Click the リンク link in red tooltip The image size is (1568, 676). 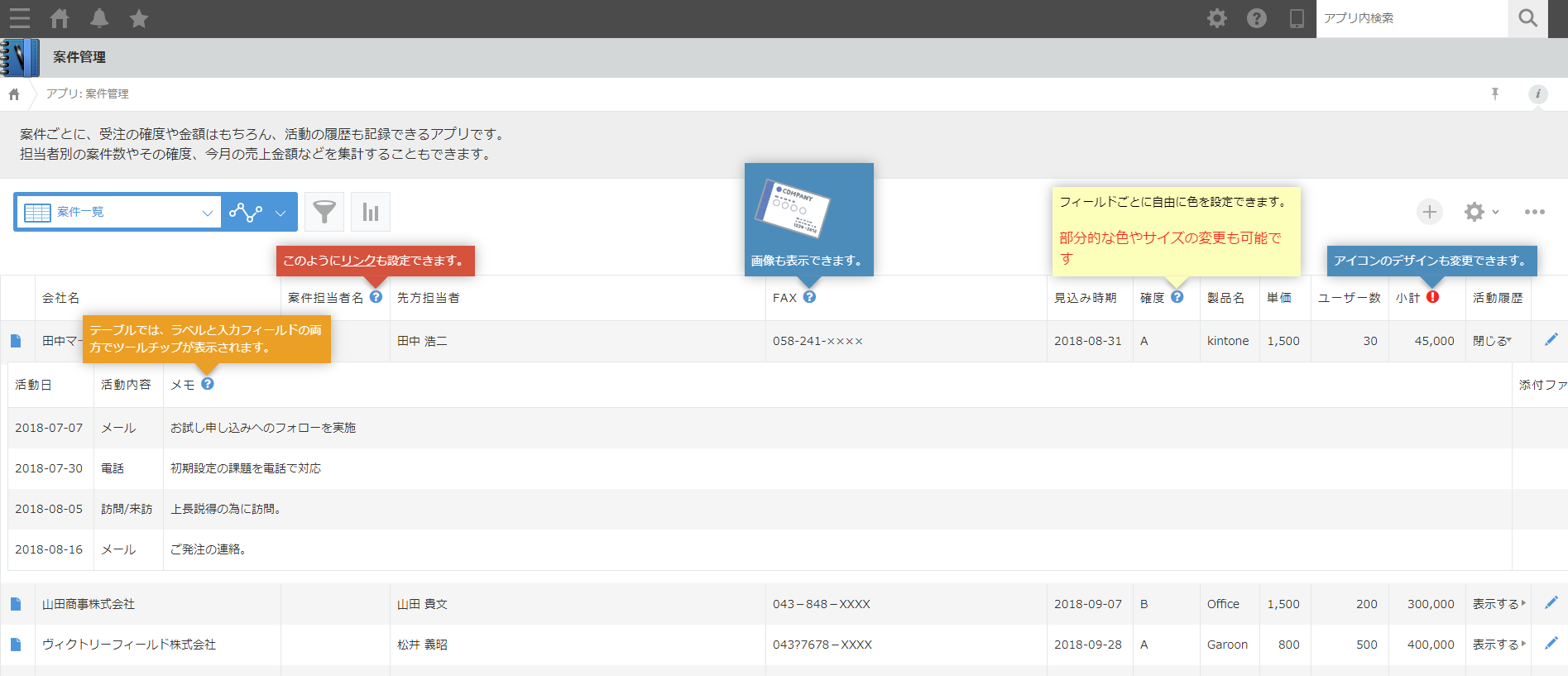[358, 261]
